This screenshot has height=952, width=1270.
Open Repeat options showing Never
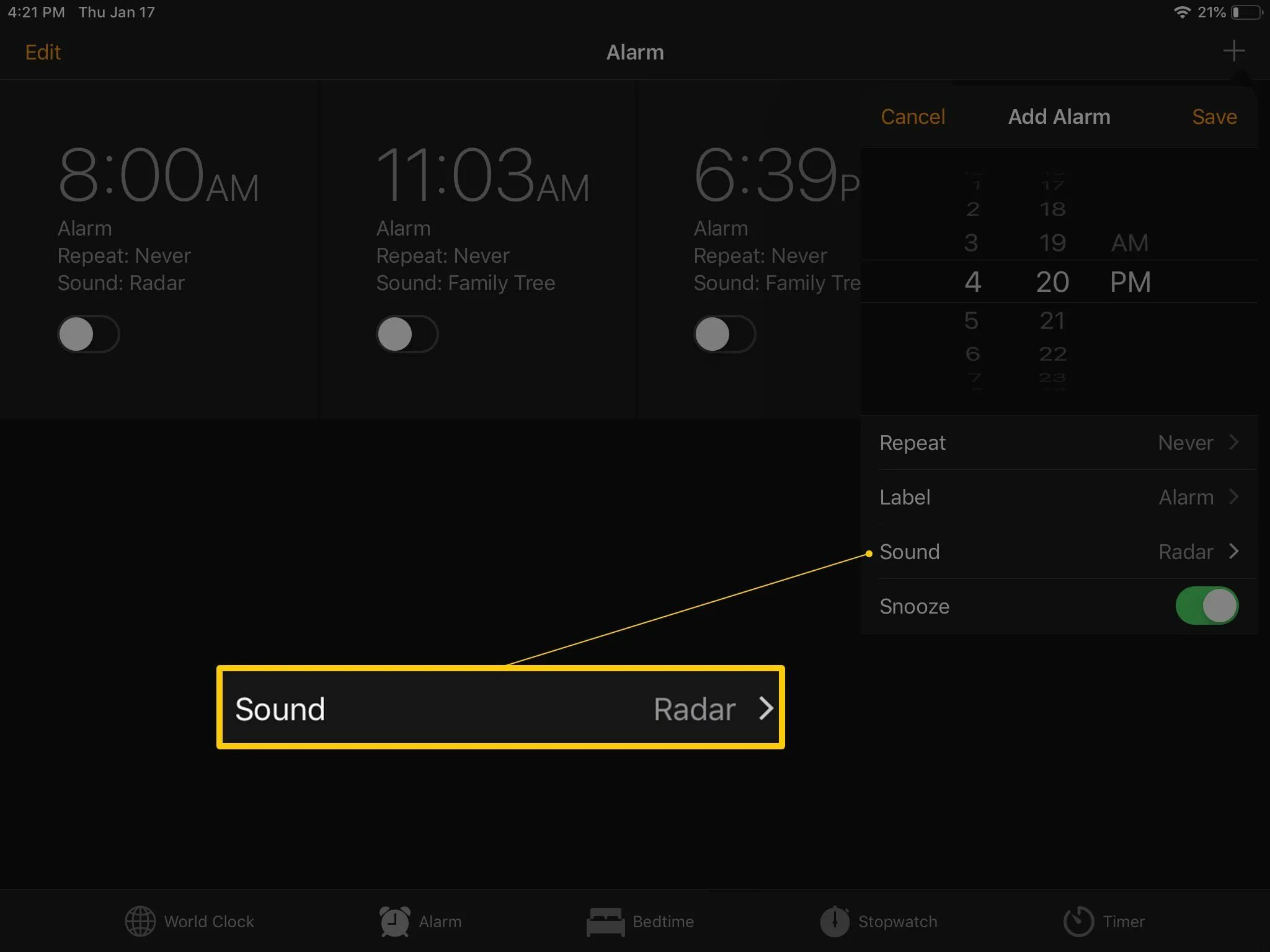[x=1059, y=443]
